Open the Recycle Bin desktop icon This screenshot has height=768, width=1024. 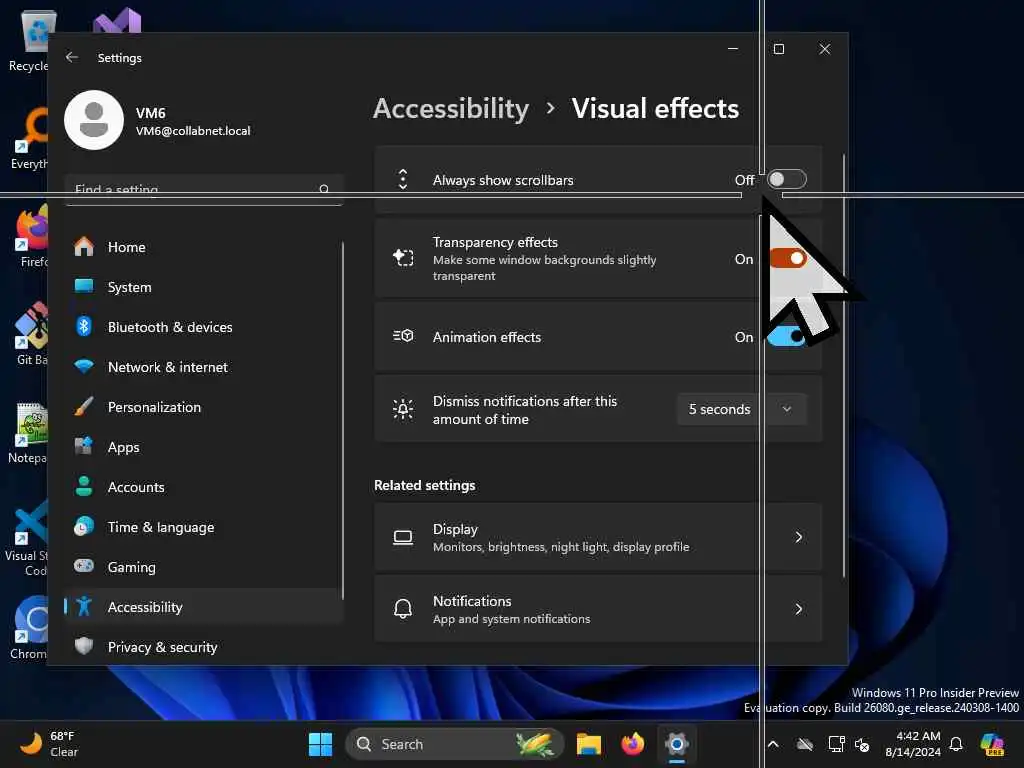tap(30, 40)
